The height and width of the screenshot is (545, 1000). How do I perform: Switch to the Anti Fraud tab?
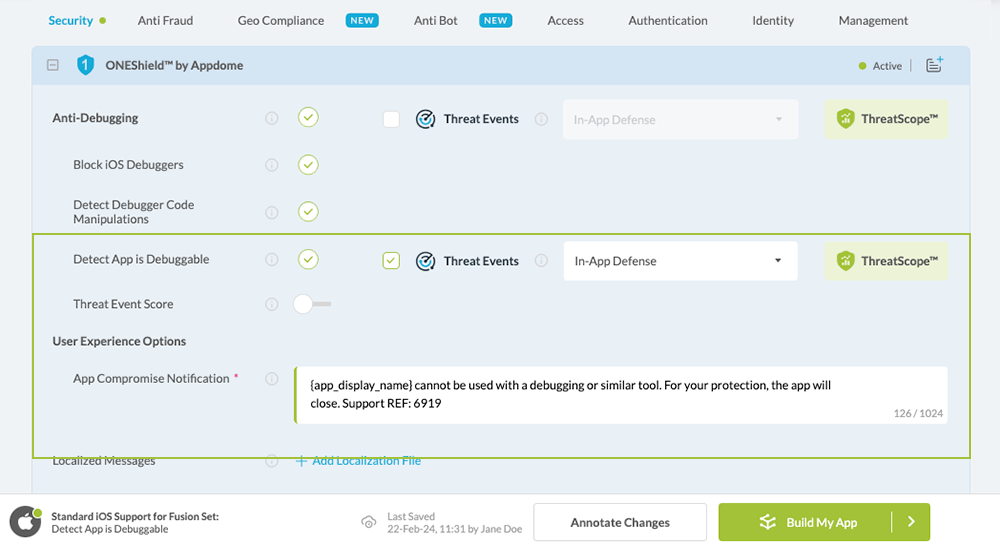165,20
